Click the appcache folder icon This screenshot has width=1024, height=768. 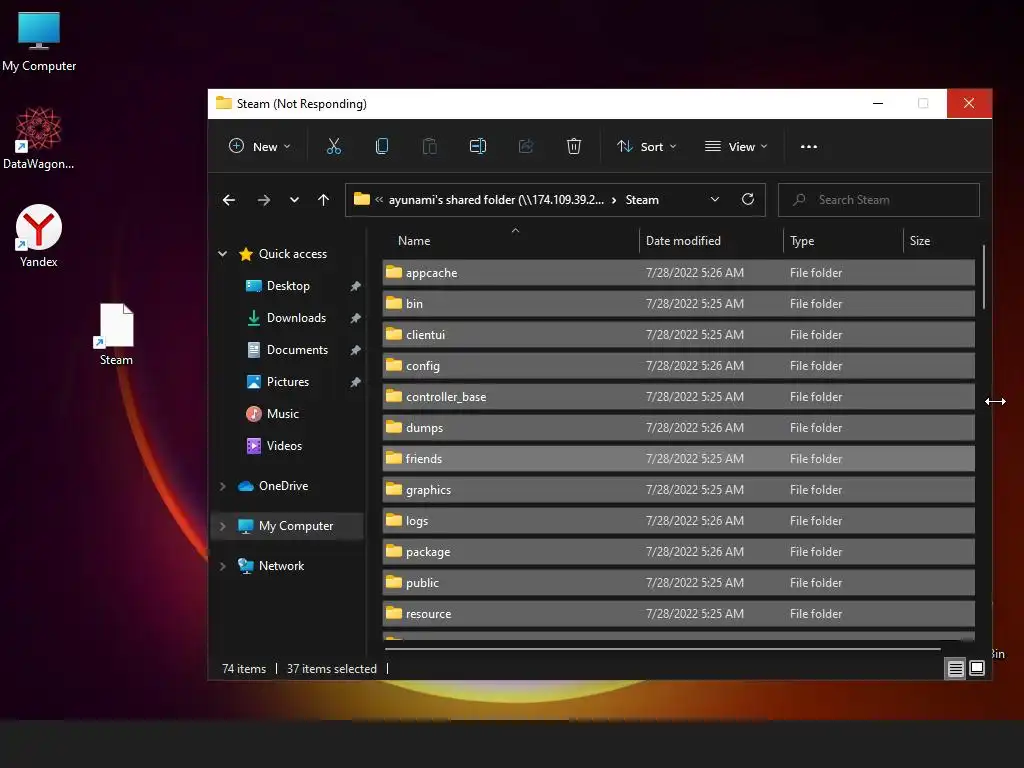tap(394, 272)
